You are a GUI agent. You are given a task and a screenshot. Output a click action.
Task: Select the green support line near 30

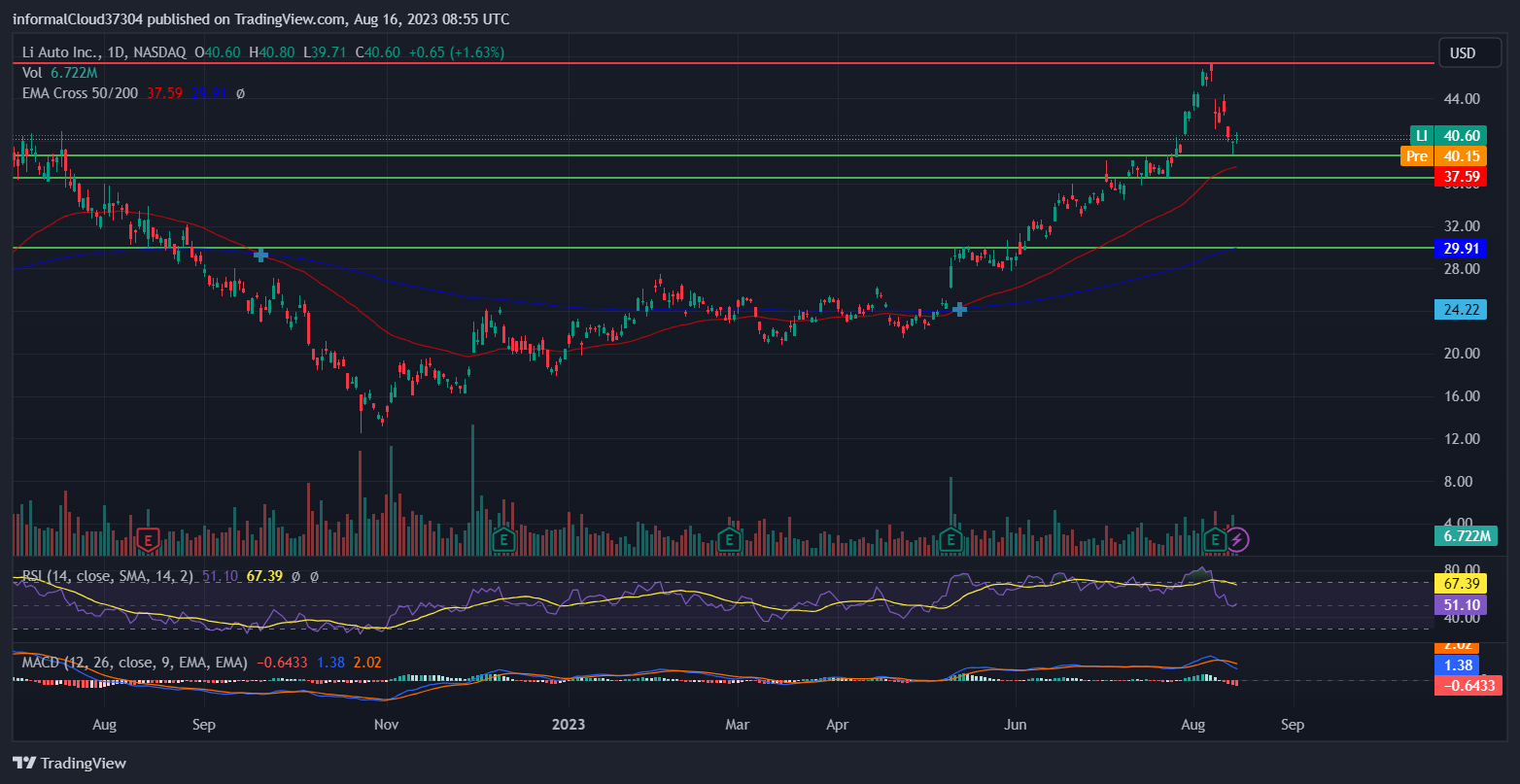tap(723, 248)
